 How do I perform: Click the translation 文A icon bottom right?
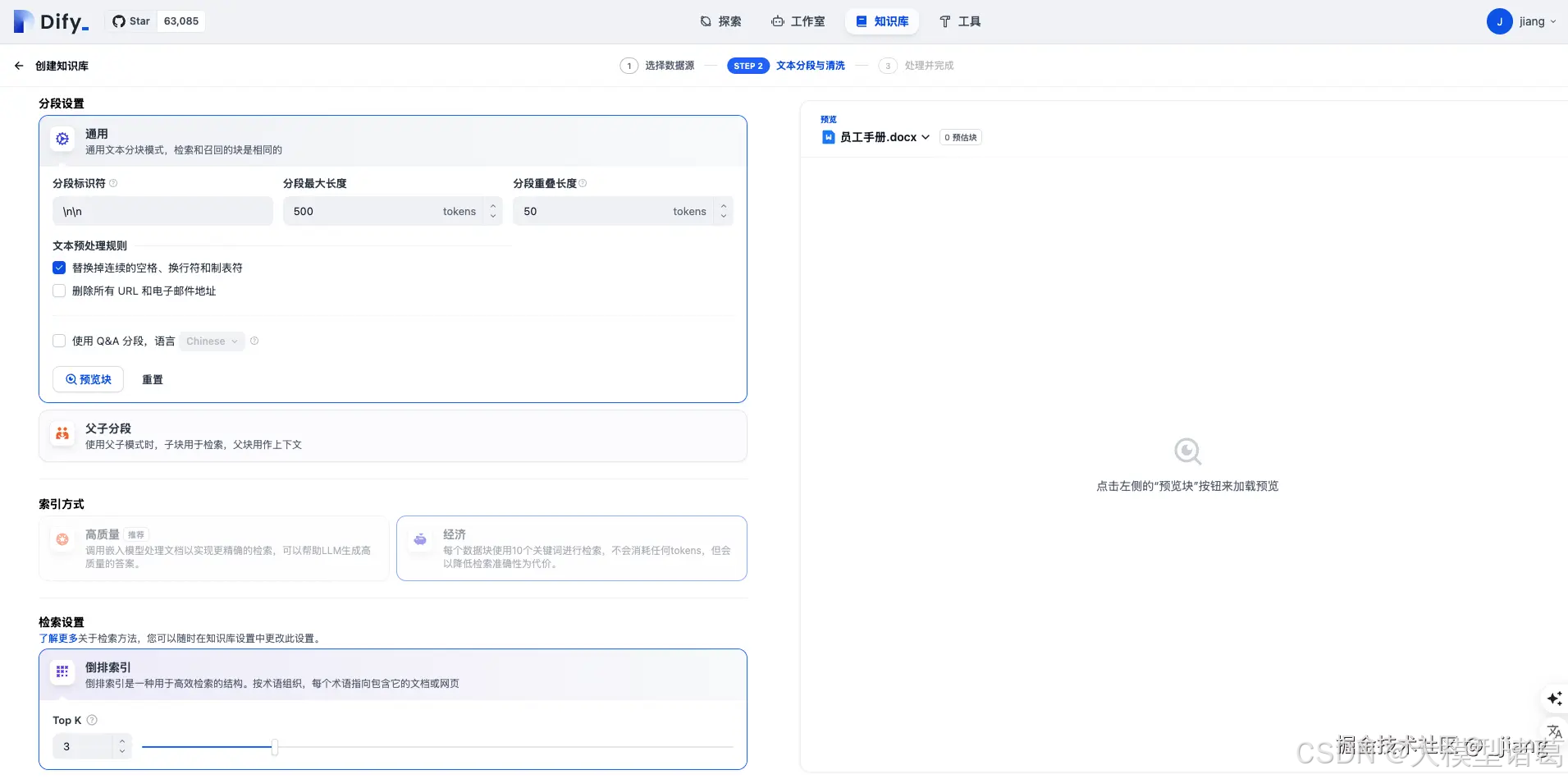point(1555,733)
